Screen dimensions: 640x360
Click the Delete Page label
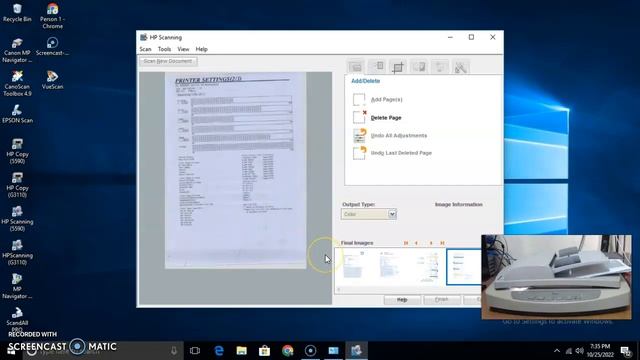click(x=386, y=118)
